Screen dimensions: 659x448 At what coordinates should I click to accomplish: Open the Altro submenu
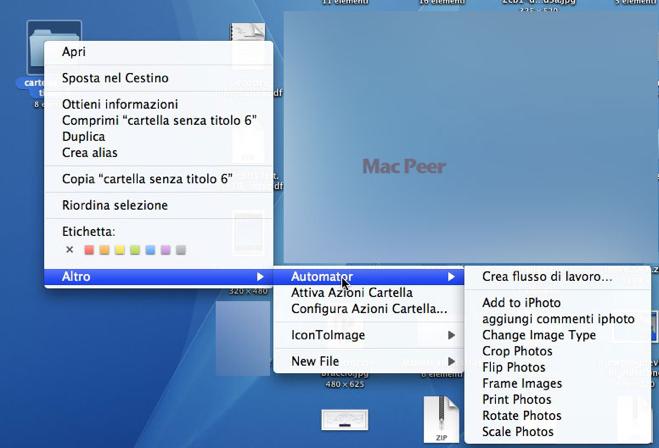(x=158, y=277)
